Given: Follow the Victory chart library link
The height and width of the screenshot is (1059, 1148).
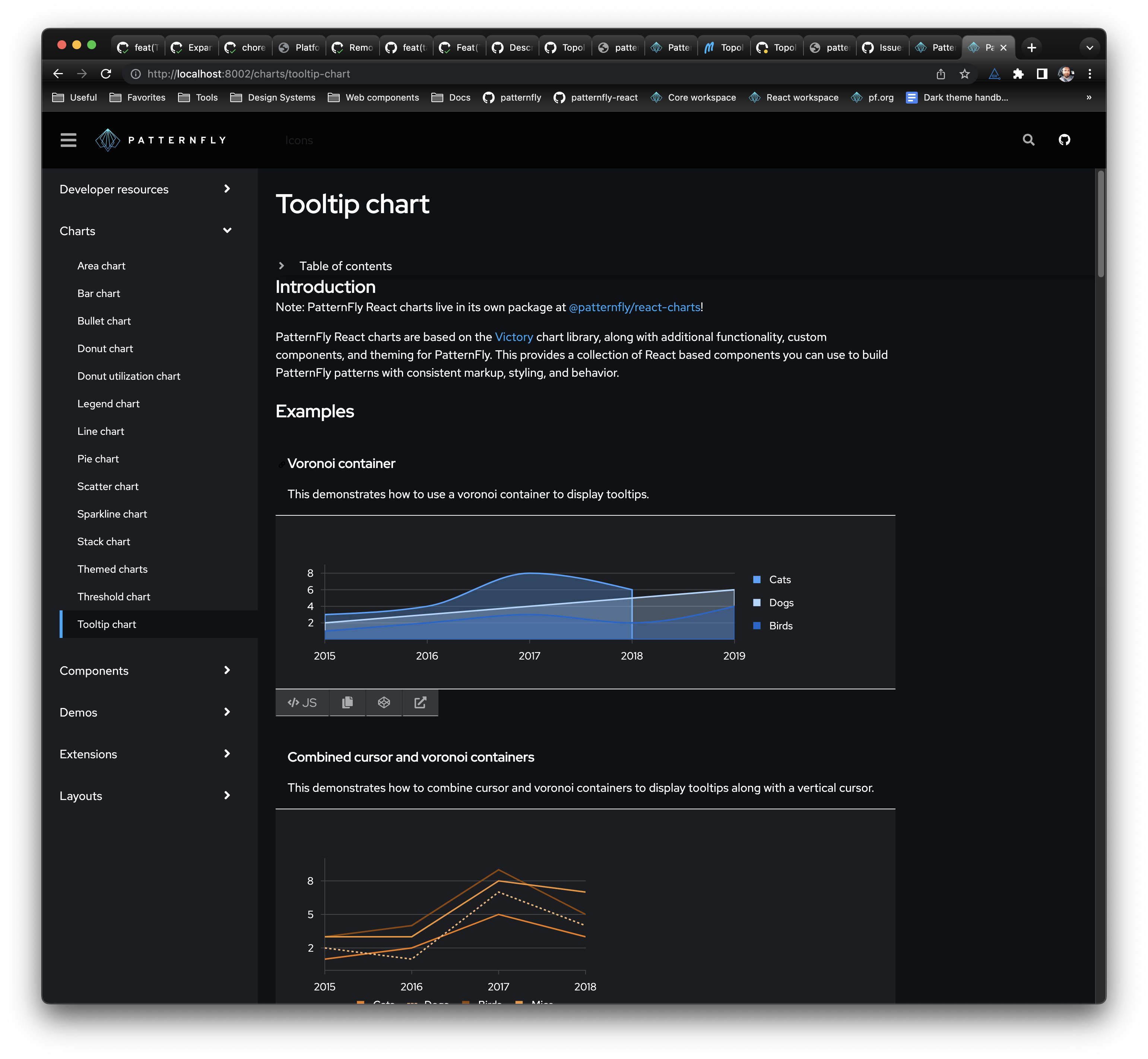Looking at the screenshot, I should tap(513, 337).
